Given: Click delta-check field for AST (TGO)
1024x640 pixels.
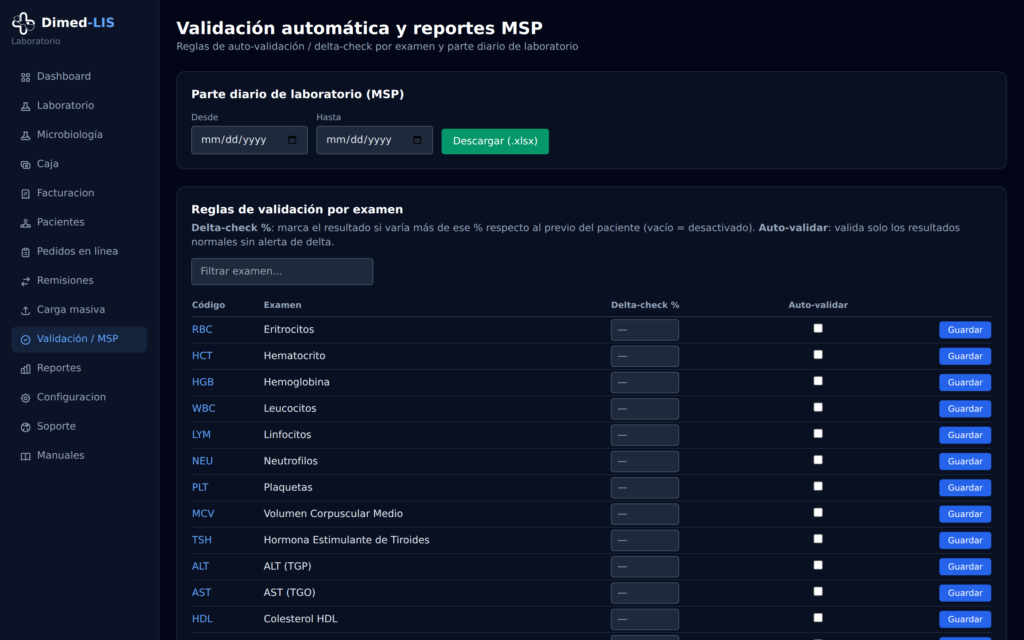Looking at the screenshot, I should click(645, 593).
